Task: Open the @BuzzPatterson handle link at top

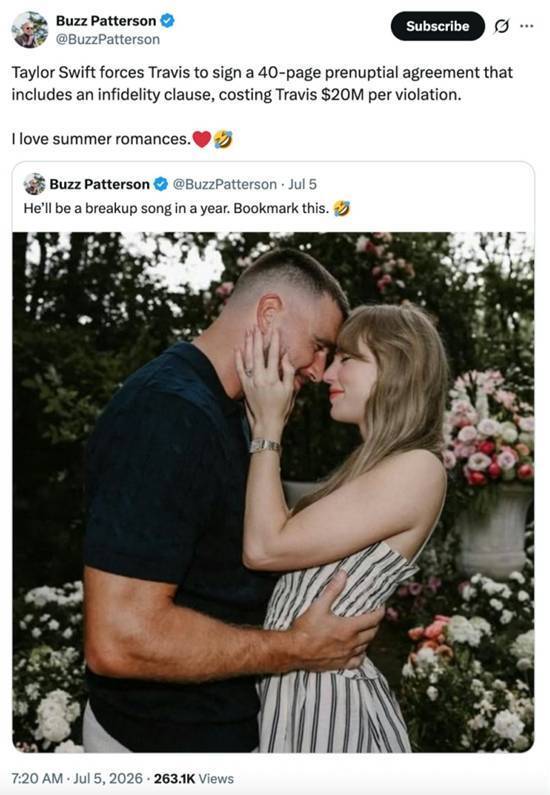Action: coord(107,40)
